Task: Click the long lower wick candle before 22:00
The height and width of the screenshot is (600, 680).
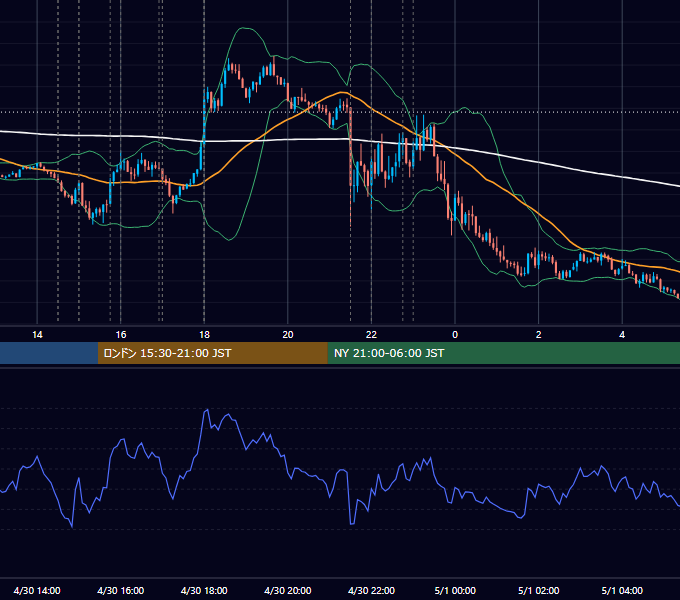Action: click(350, 165)
